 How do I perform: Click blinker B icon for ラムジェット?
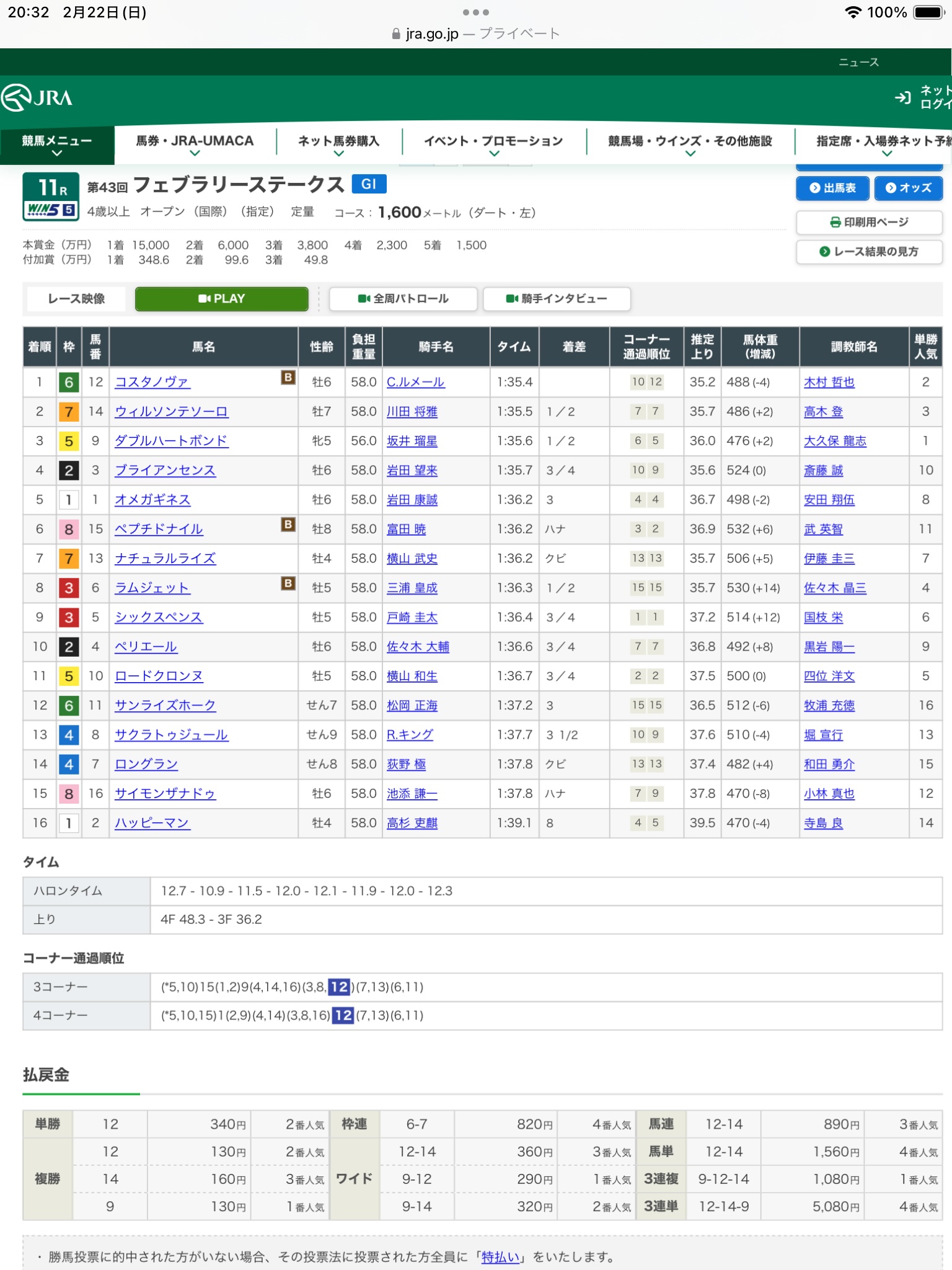coord(288,583)
